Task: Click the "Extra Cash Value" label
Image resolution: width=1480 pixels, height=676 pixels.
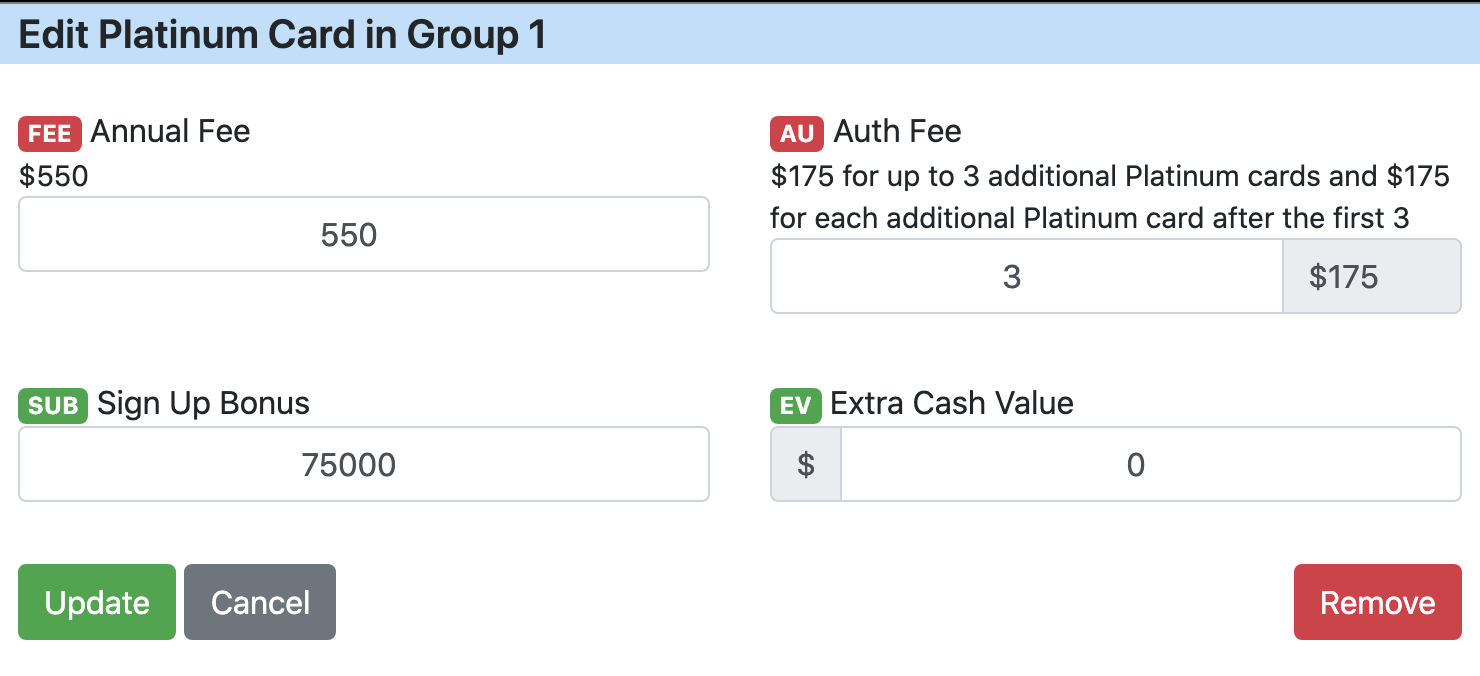Action: [952, 403]
